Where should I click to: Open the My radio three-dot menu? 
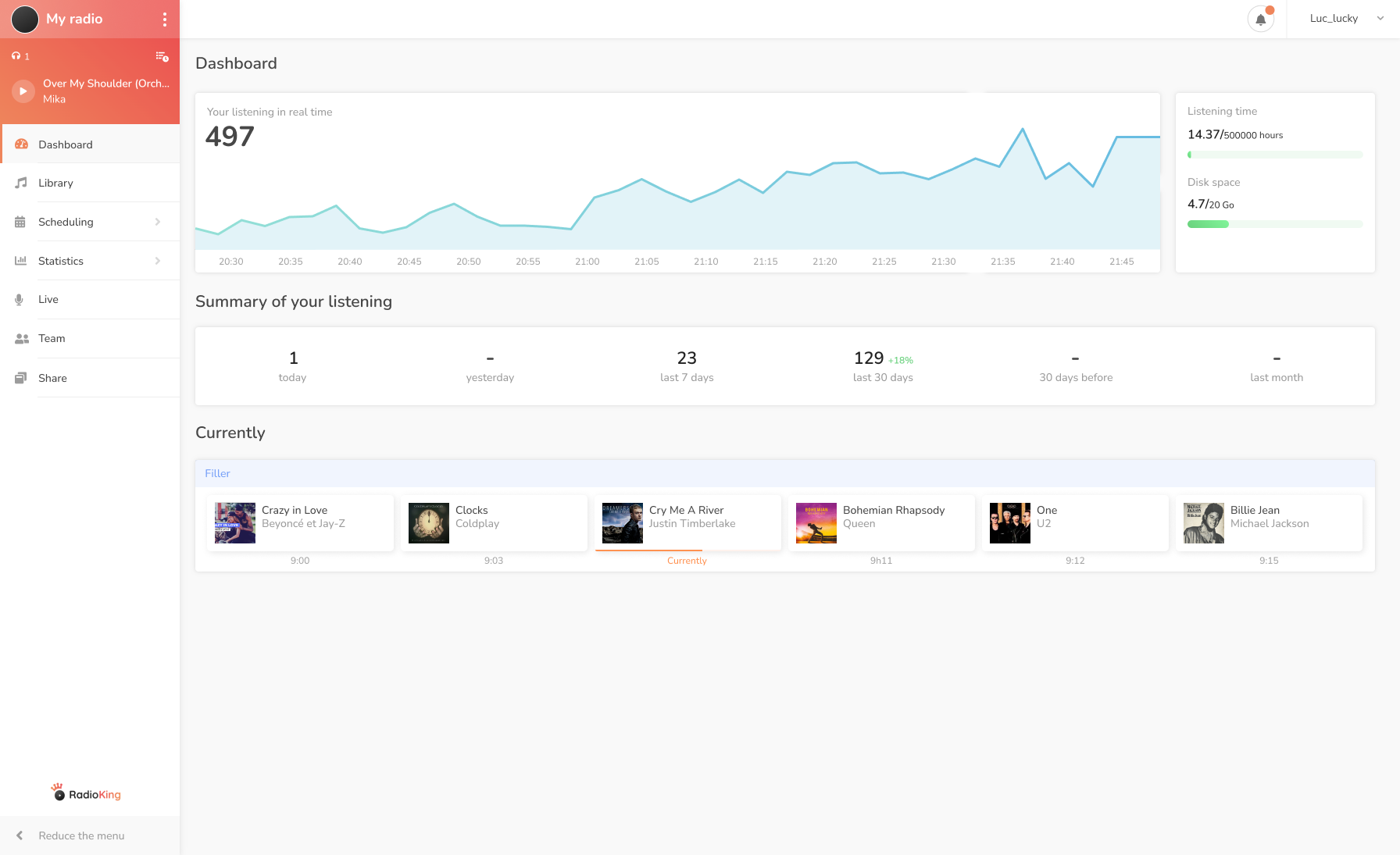(164, 20)
